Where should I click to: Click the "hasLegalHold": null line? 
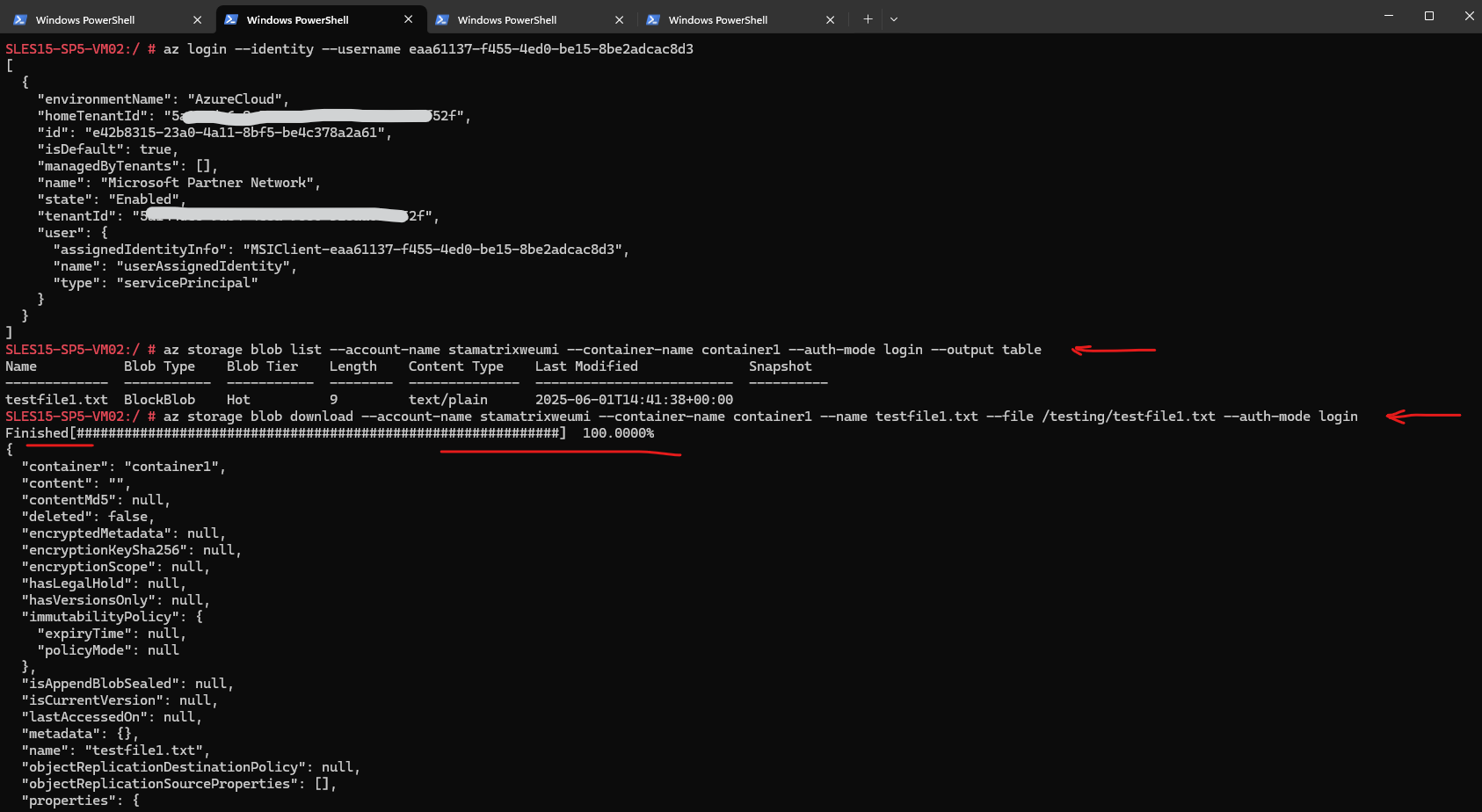pyautogui.click(x=103, y=584)
